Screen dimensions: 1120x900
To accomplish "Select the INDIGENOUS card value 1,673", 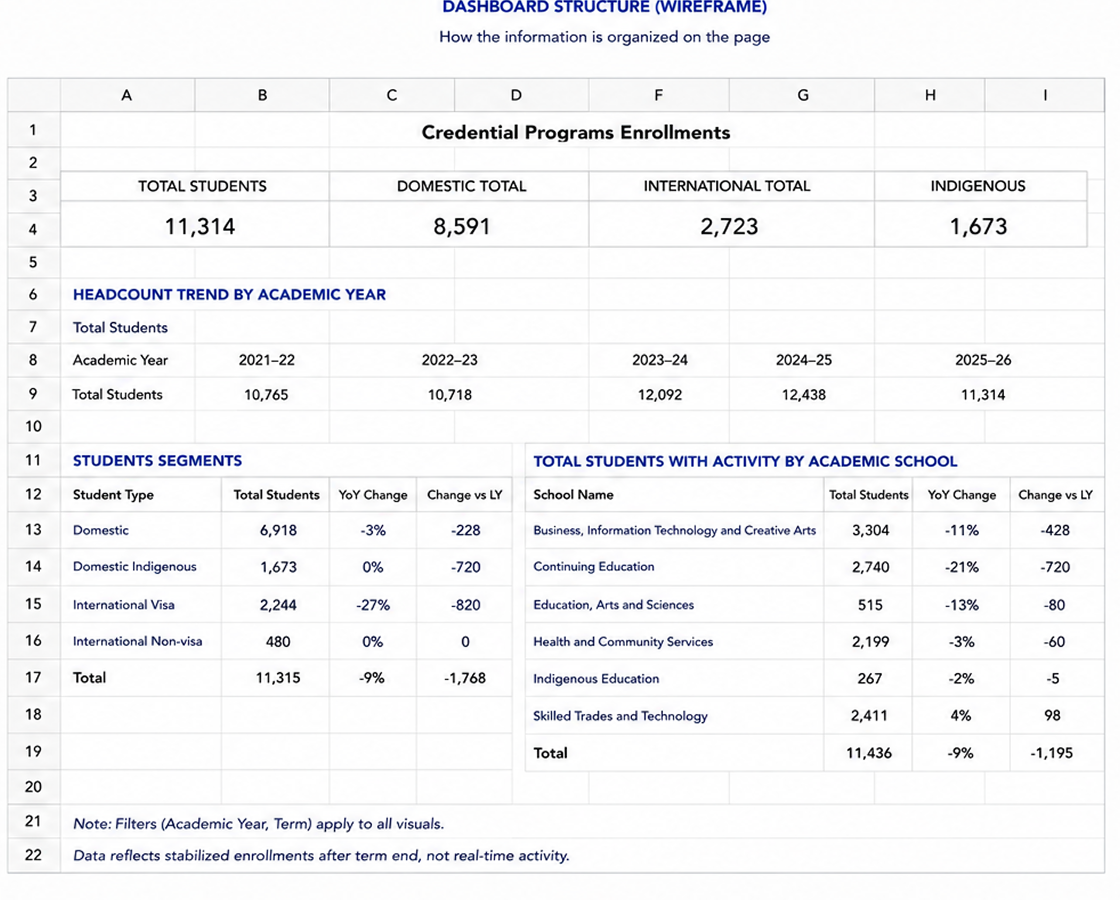I will (978, 226).
